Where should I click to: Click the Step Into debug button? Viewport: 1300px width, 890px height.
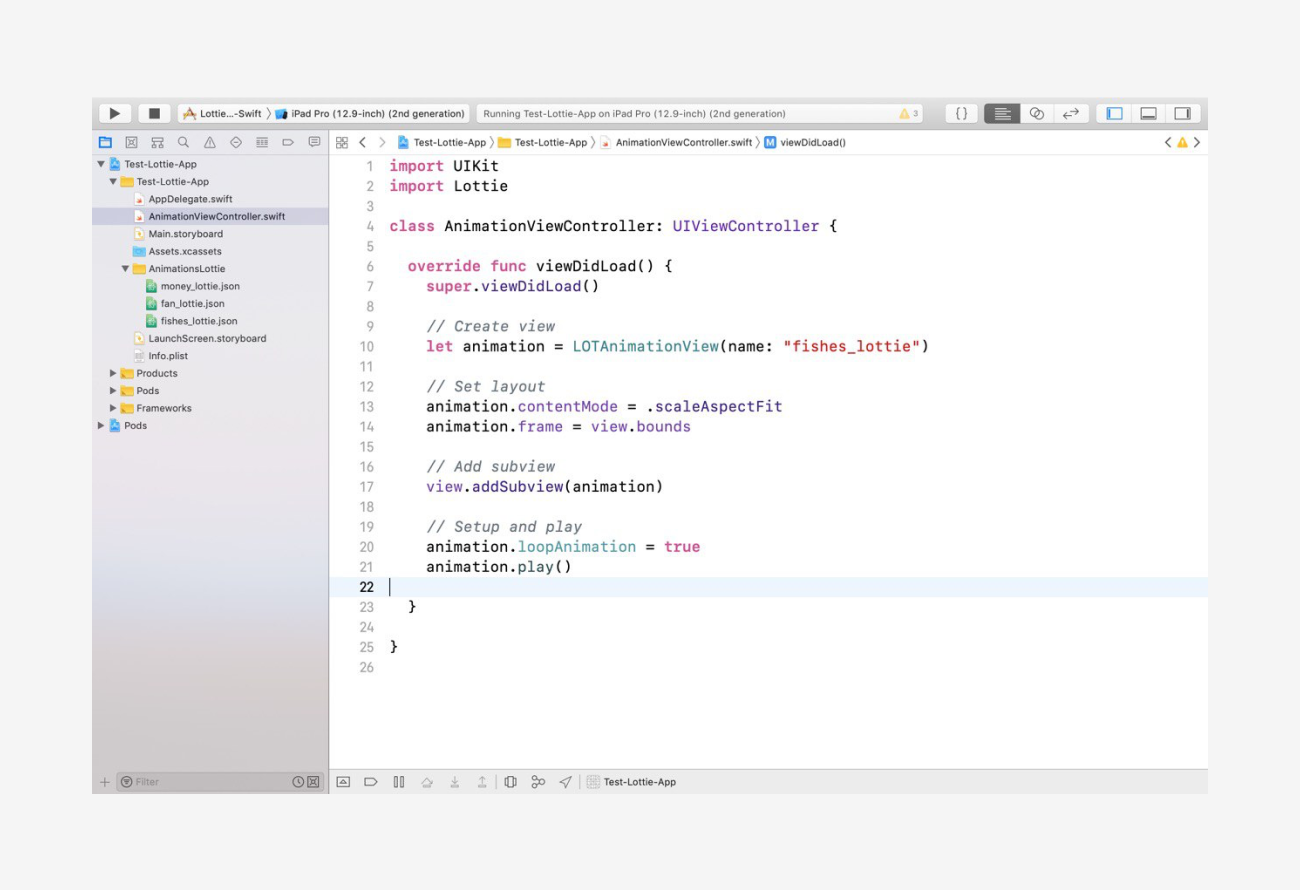454,782
